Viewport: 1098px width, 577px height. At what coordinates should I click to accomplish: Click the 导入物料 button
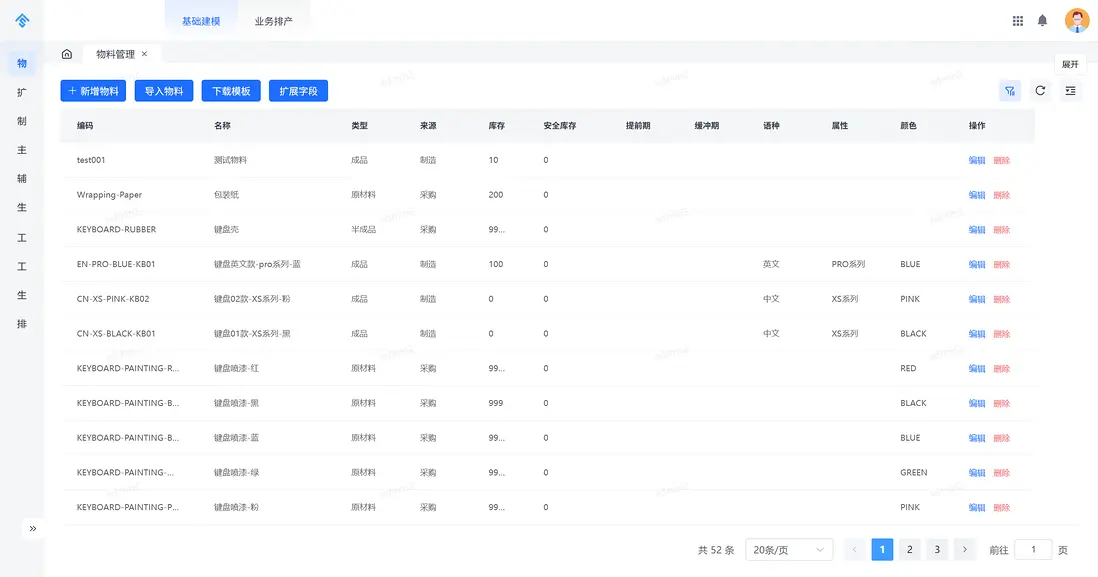coord(164,91)
